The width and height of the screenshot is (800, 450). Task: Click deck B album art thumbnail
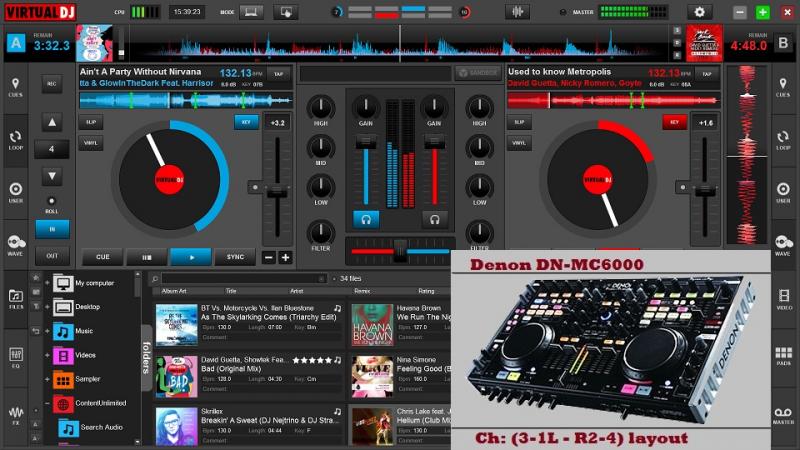[x=704, y=44]
